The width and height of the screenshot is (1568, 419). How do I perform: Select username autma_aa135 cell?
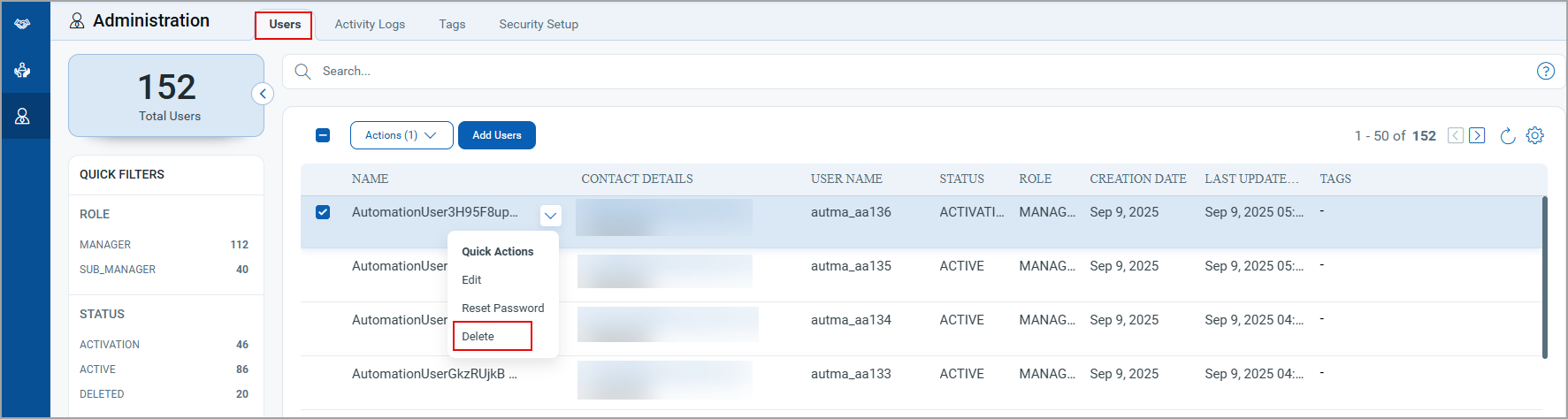pyautogui.click(x=851, y=266)
